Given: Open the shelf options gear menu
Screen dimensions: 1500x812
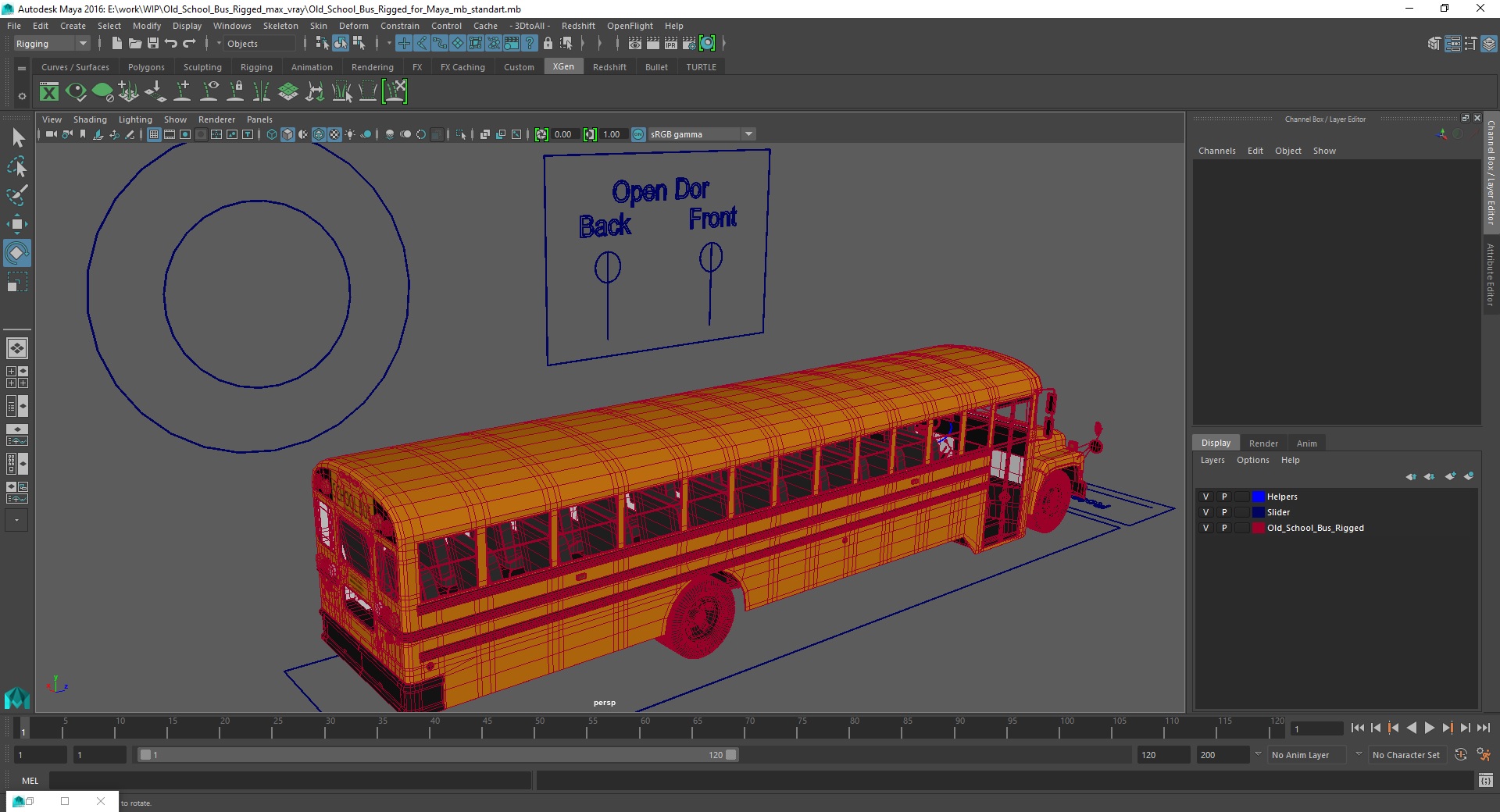Looking at the screenshot, I should [22, 96].
